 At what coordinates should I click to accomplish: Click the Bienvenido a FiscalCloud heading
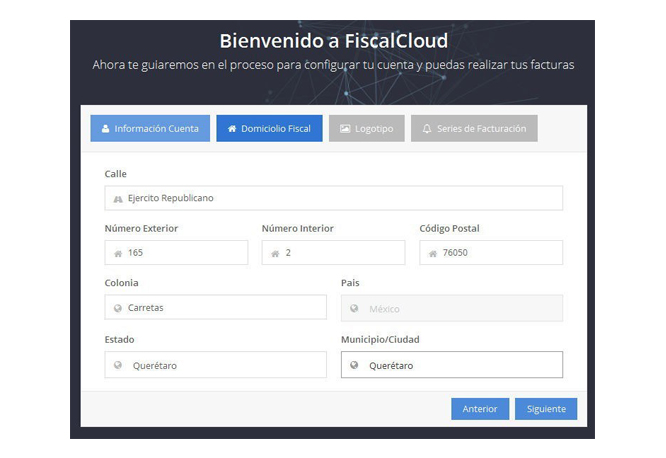[333, 41]
